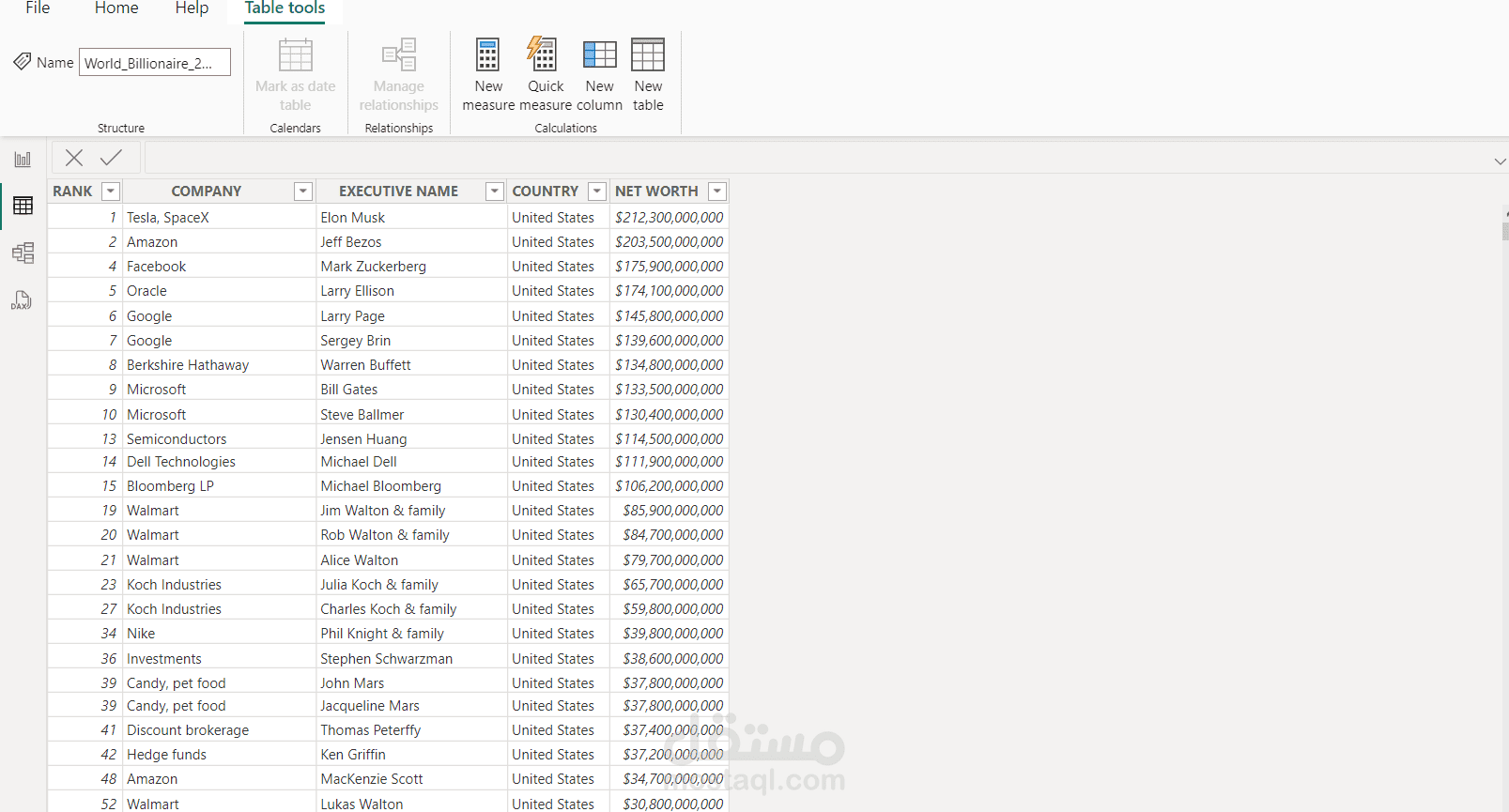Click the cell 'Jim Walton & family'
Viewport: 1509px width, 812px height.
click(x=411, y=511)
